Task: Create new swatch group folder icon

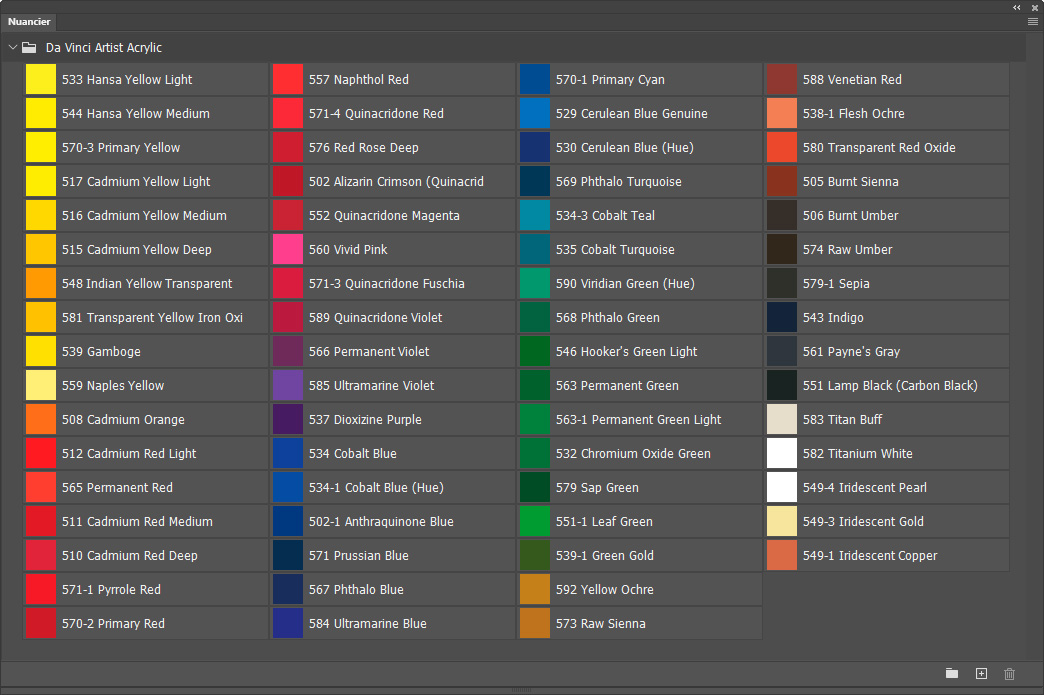Action: pos(952,674)
